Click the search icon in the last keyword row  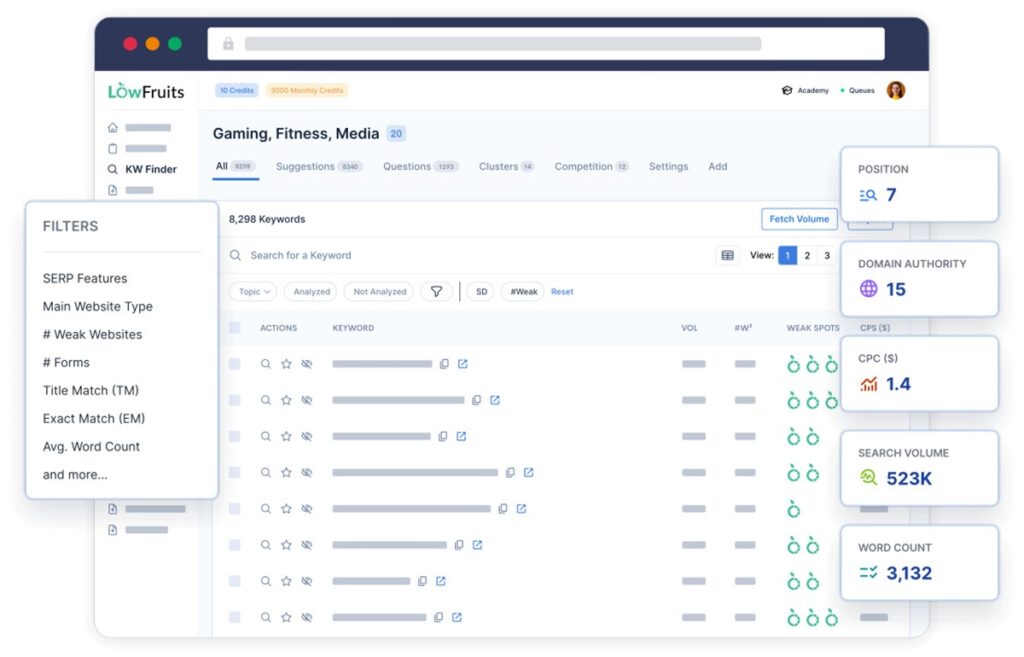[266, 617]
